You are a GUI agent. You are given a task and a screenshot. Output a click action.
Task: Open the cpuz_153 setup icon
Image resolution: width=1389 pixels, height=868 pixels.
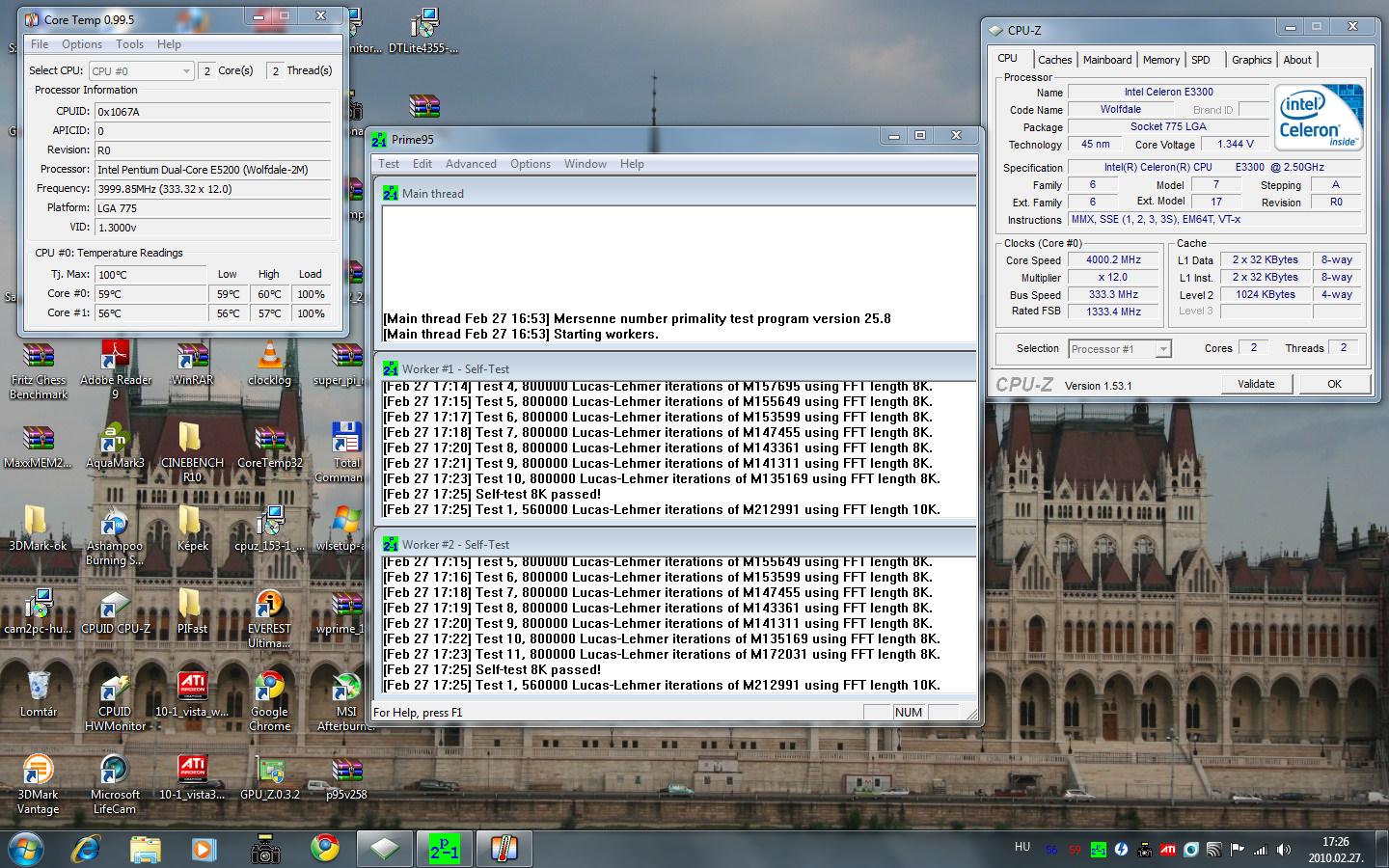click(269, 529)
